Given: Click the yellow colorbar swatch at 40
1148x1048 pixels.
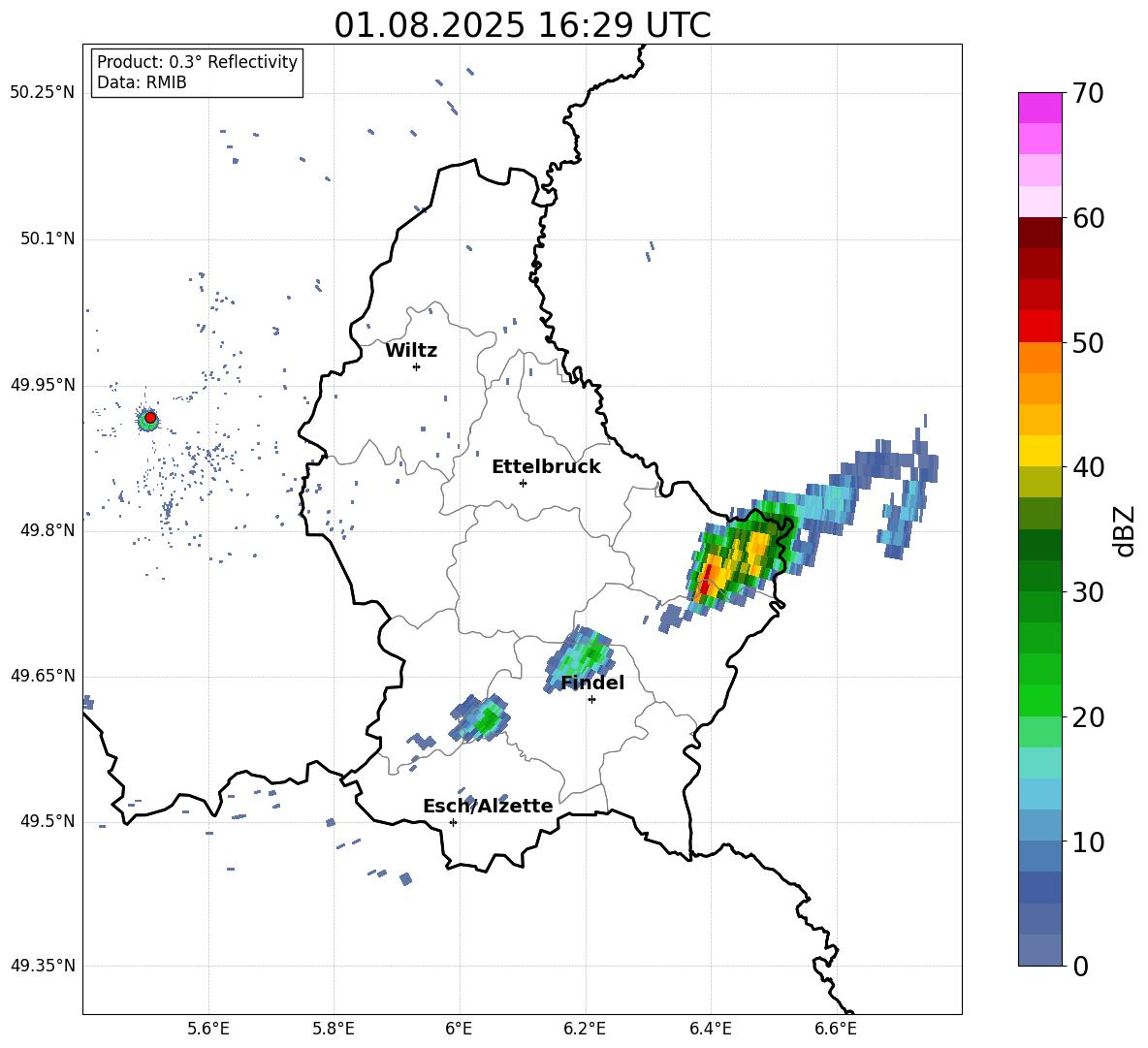Looking at the screenshot, I should pyautogui.click(x=1039, y=451).
